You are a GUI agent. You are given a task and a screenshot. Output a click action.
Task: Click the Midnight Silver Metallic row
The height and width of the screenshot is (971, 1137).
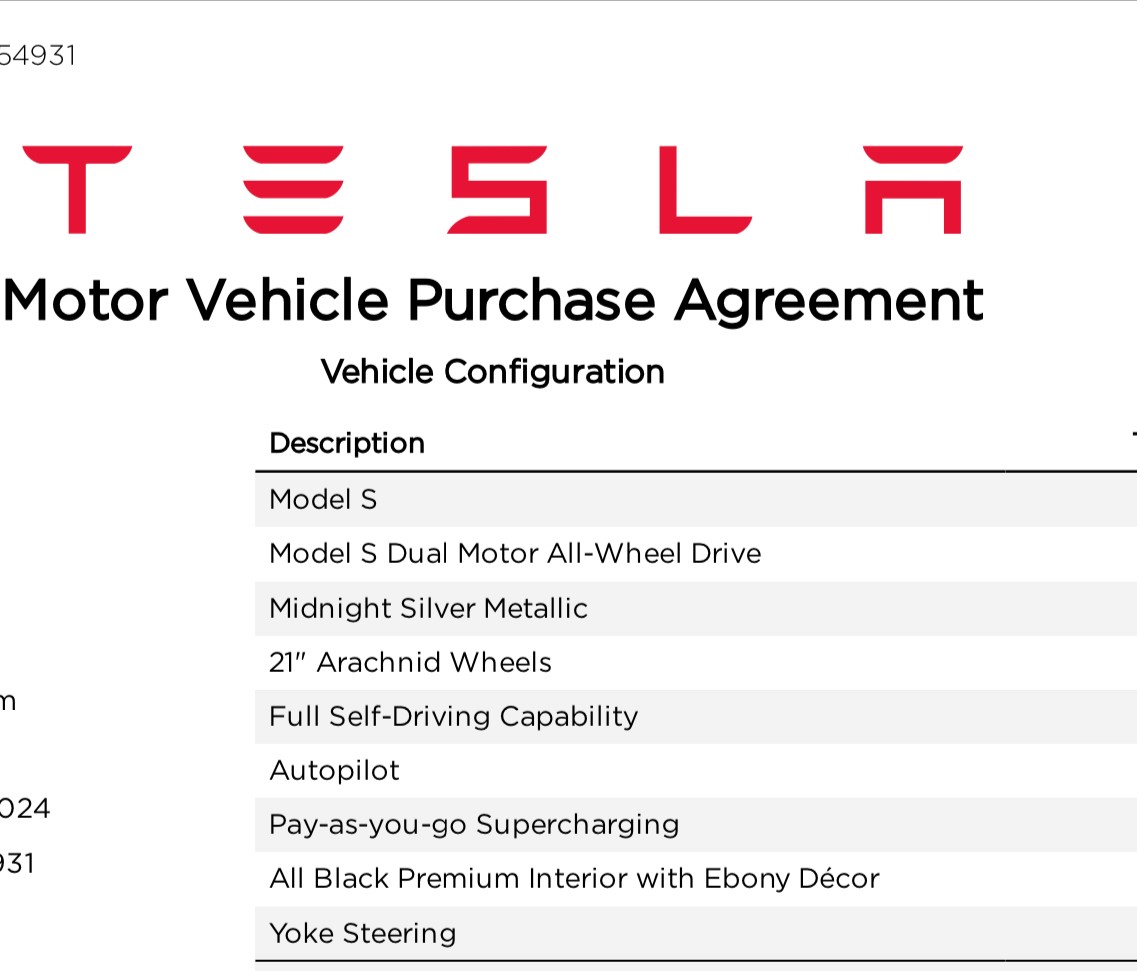pos(428,608)
